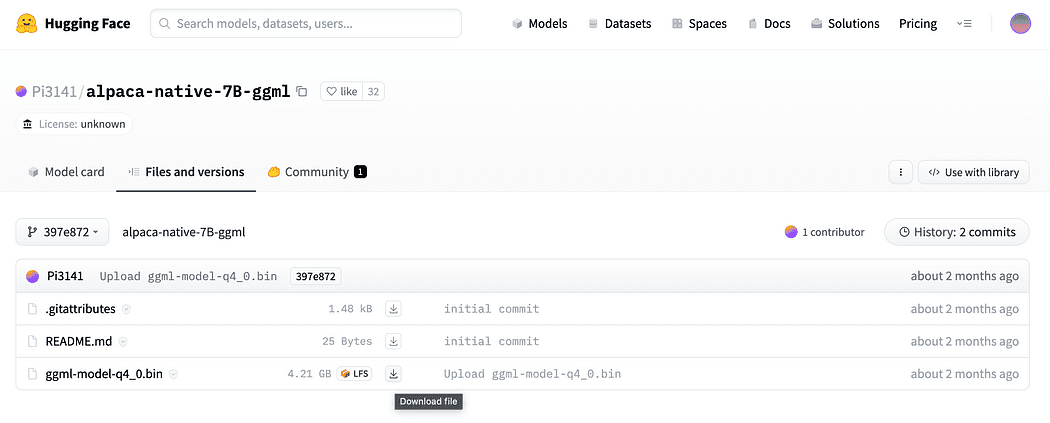
Task: Switch to the Model card tab
Action: [x=66, y=172]
